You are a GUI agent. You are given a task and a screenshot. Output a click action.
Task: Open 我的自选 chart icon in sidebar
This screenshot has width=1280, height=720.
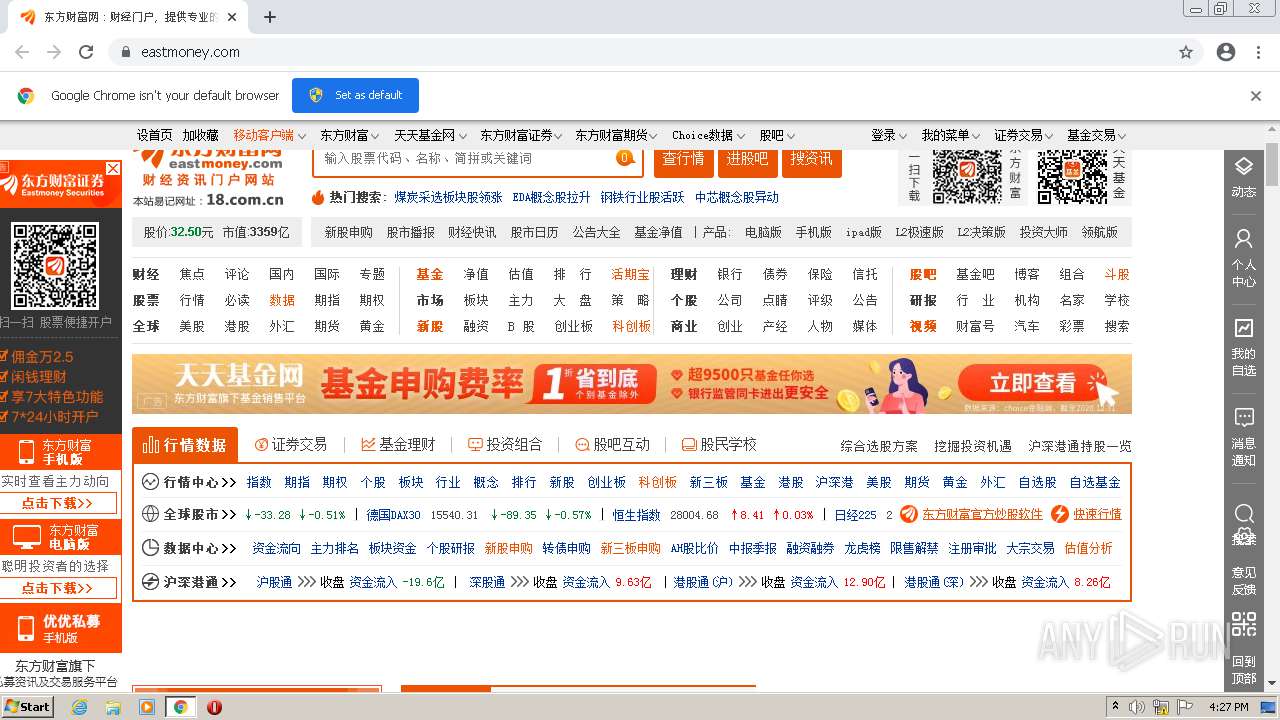(x=1243, y=328)
